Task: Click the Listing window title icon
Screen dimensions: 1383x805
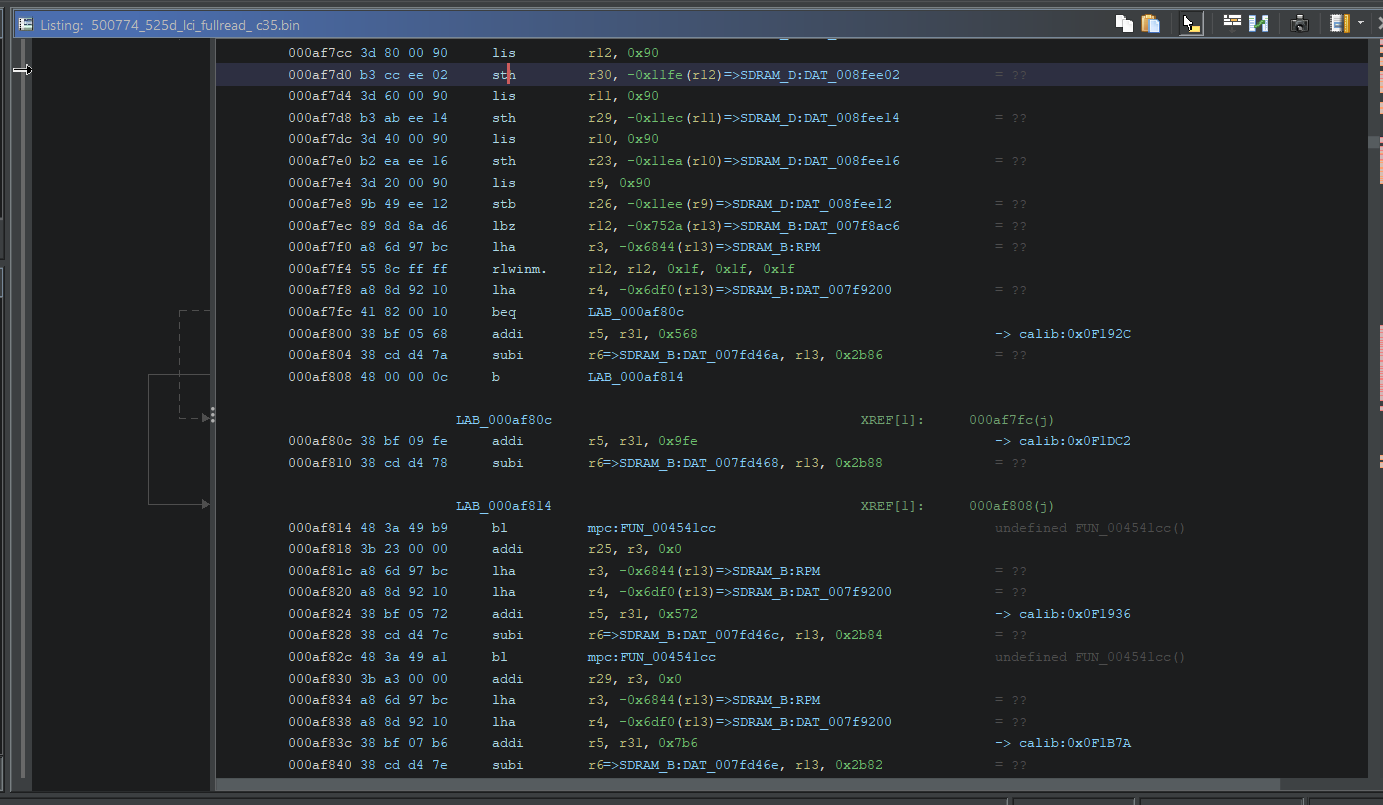Action: coord(26,24)
